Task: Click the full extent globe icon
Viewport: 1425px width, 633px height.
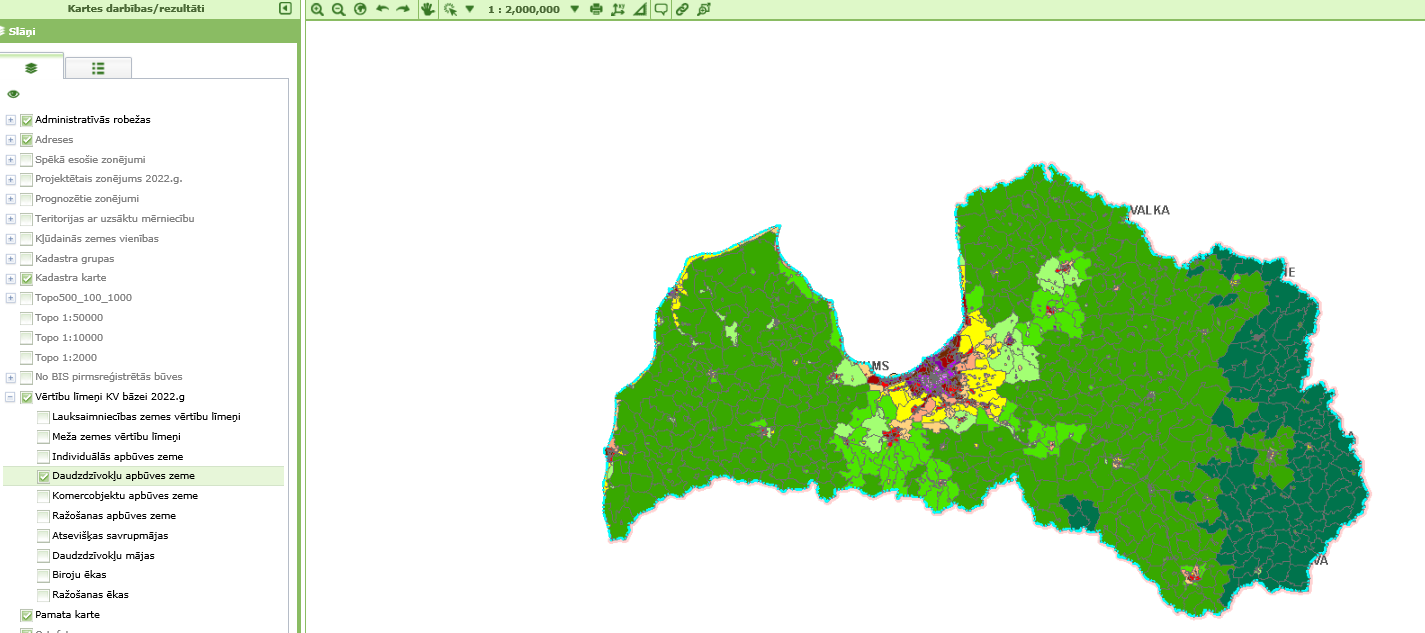Action: coord(360,9)
